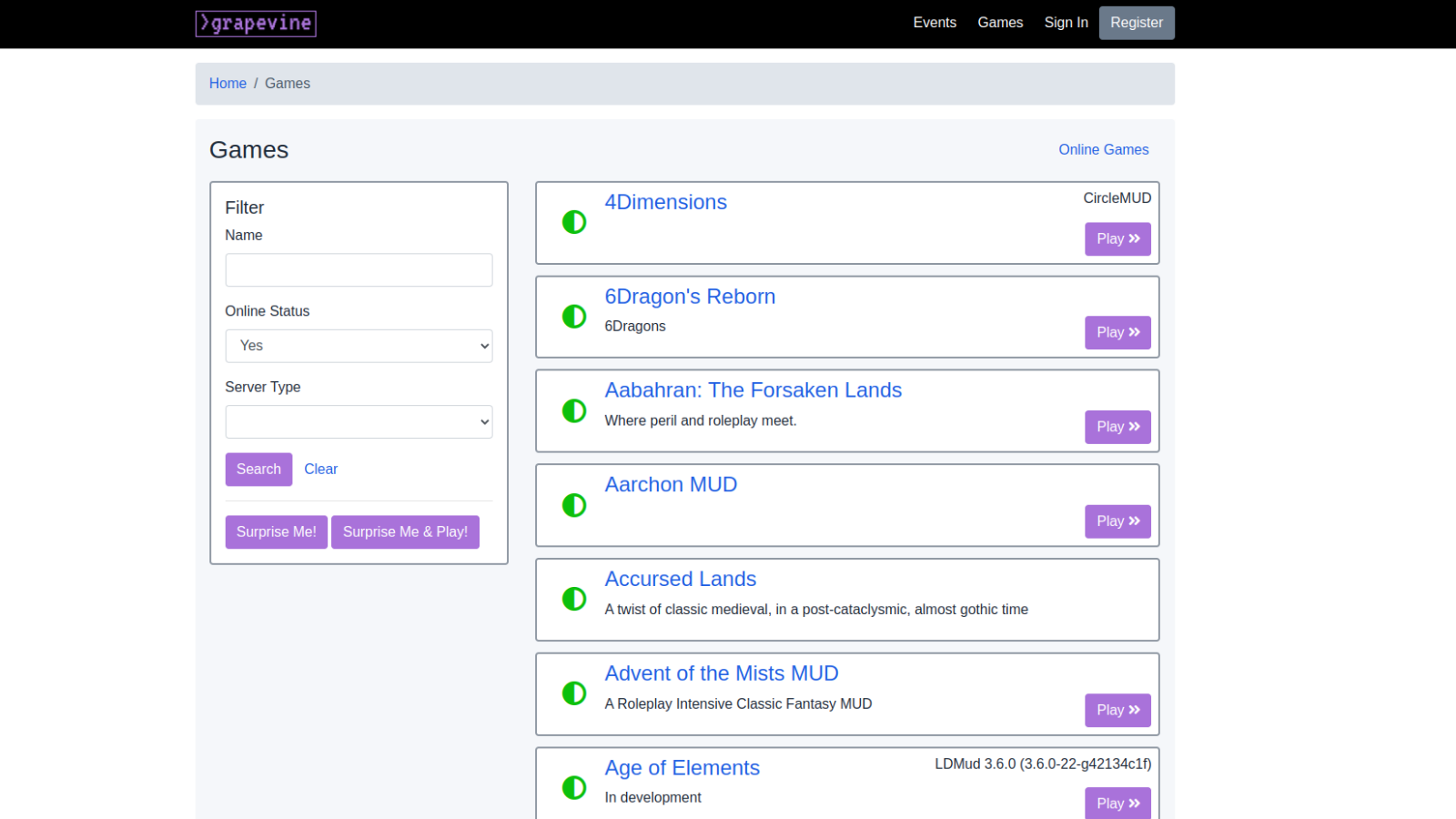
Task: Click the grapevine logo icon
Action: click(255, 24)
